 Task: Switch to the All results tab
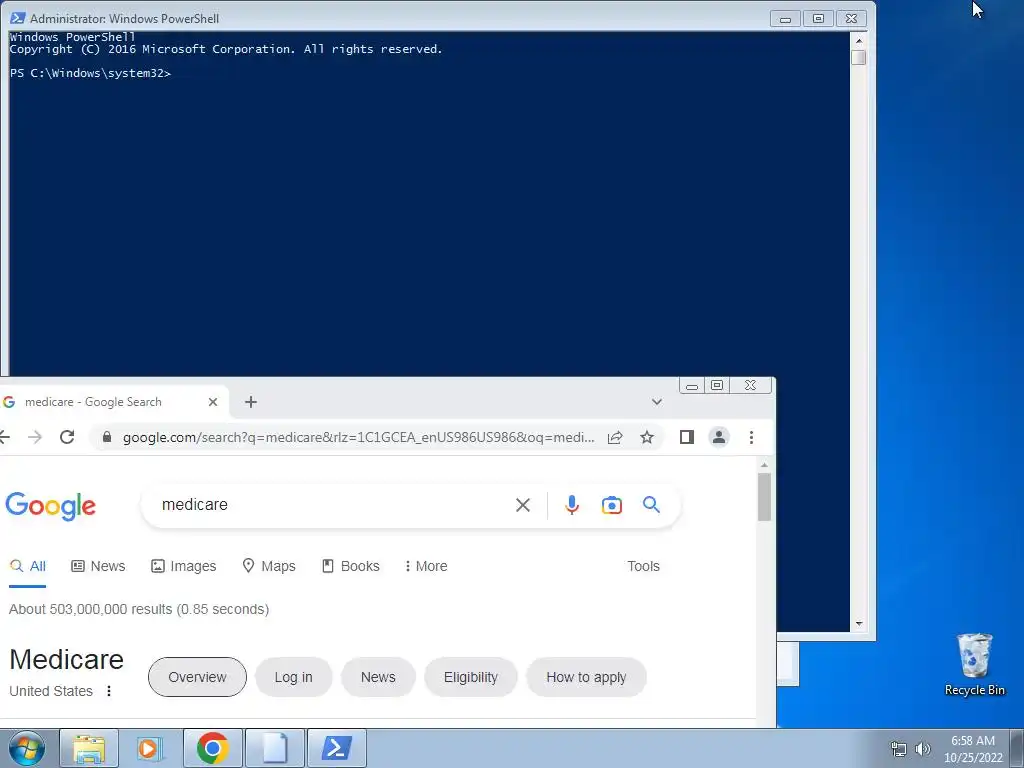pos(28,566)
